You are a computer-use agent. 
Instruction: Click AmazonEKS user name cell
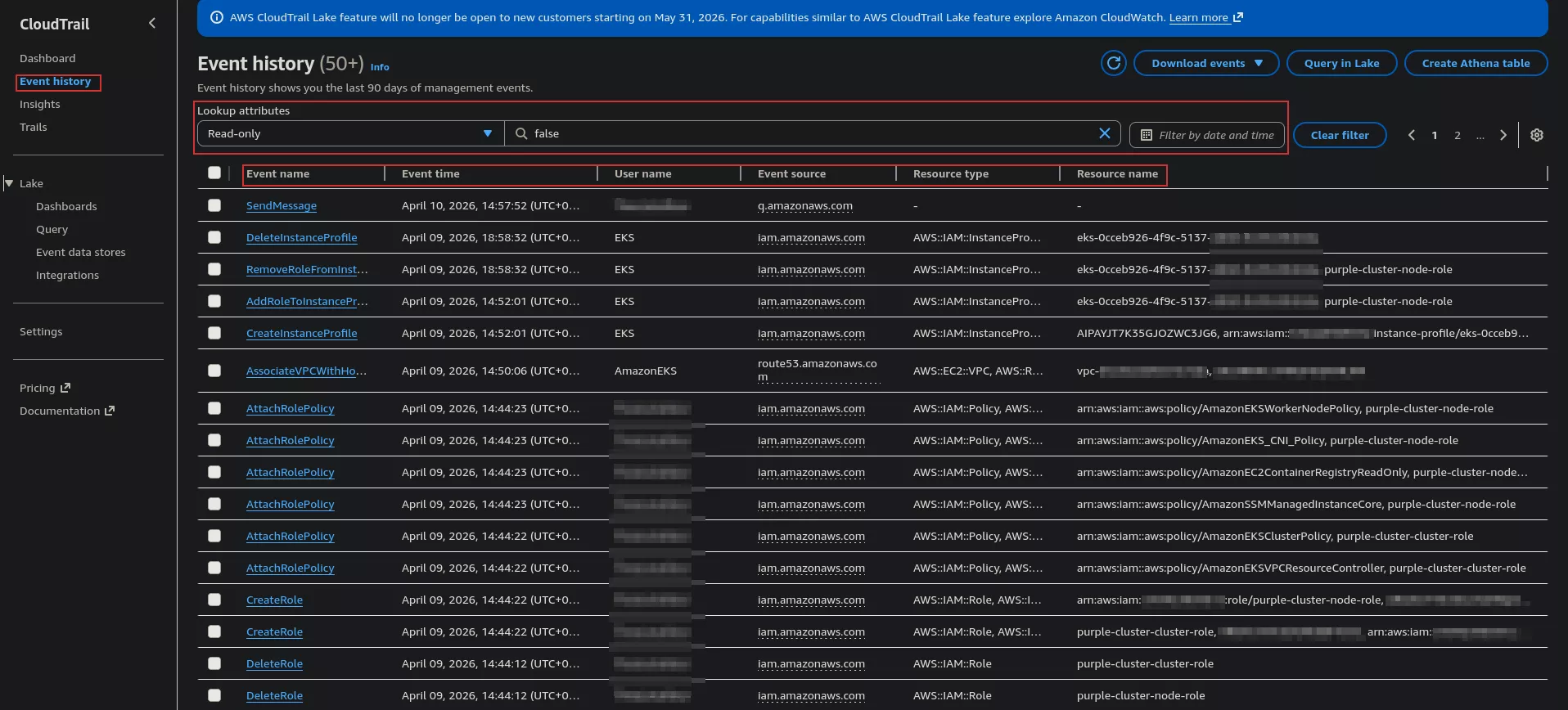click(646, 371)
